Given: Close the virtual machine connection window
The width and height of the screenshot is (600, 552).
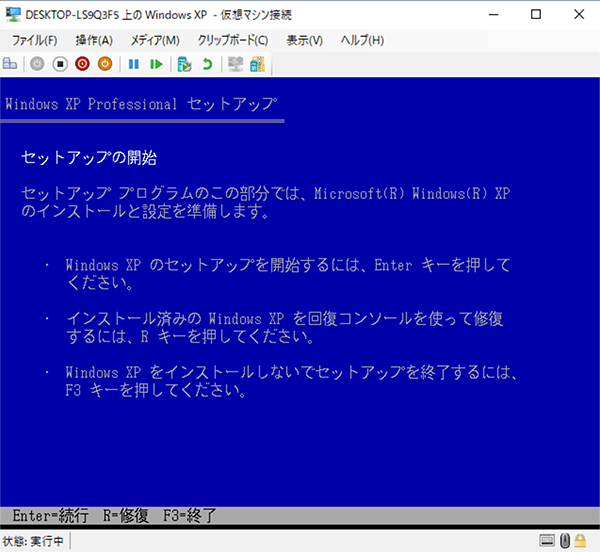Looking at the screenshot, I should coord(579,15).
